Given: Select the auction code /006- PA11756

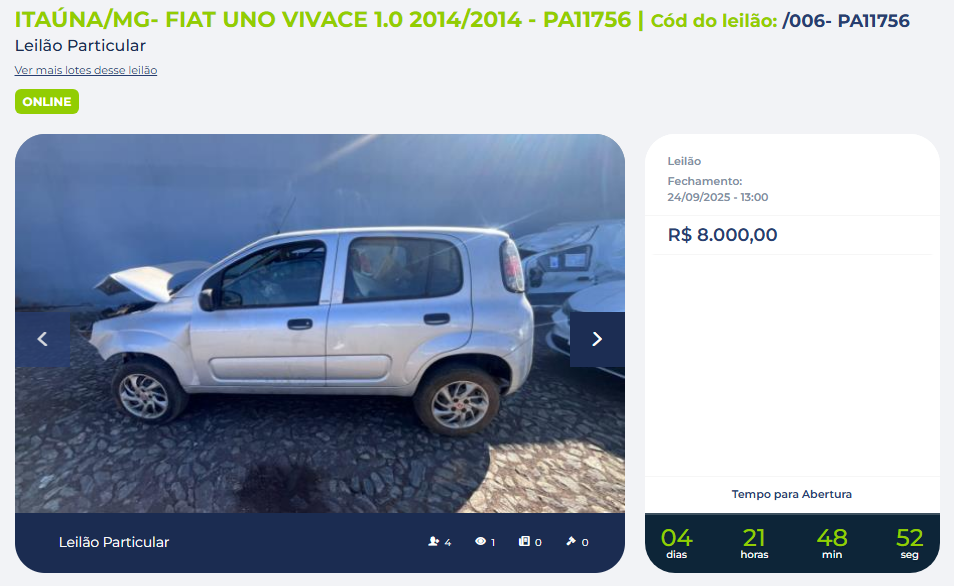Looking at the screenshot, I should tap(846, 21).
